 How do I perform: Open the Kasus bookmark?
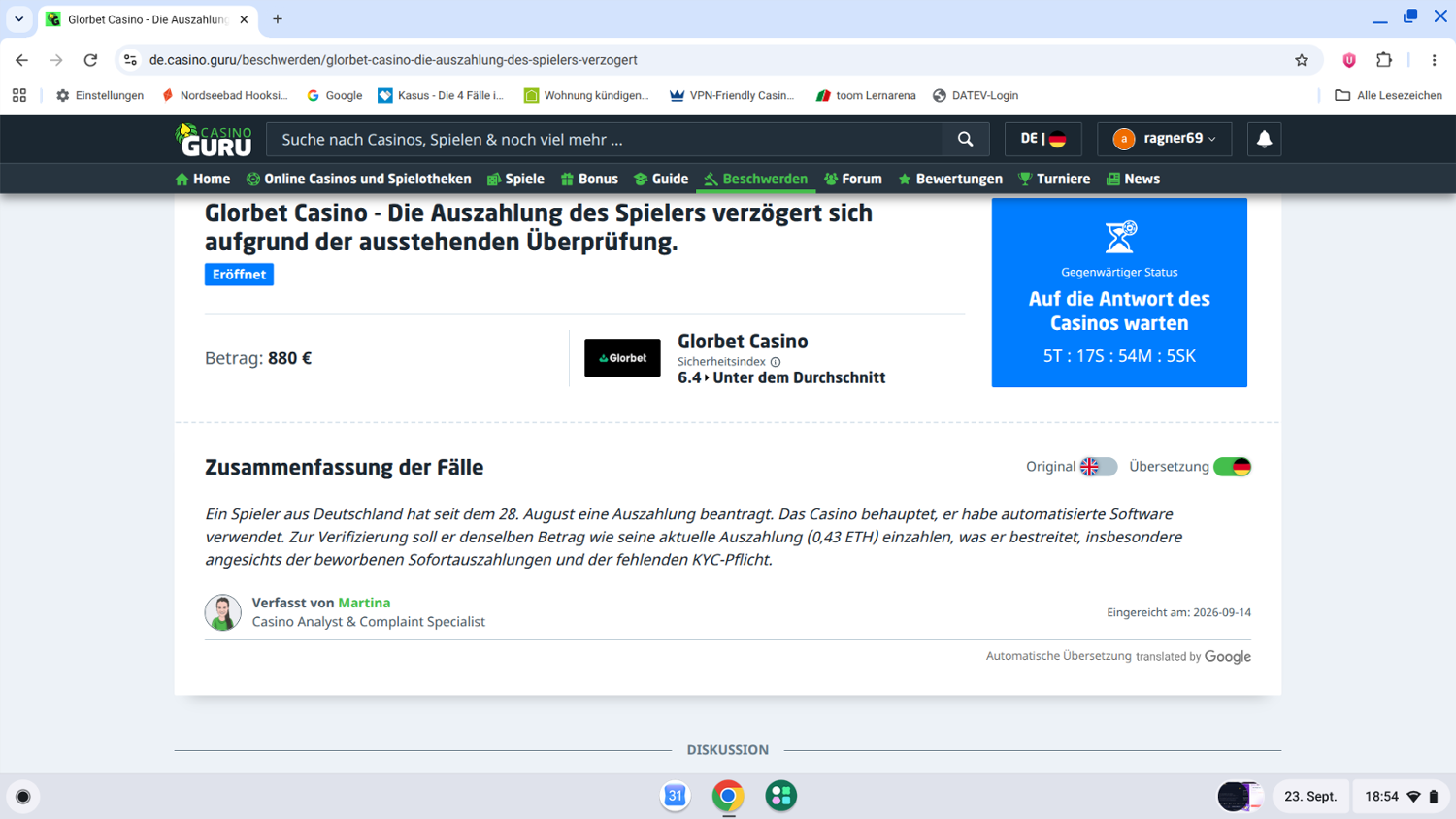(x=442, y=95)
